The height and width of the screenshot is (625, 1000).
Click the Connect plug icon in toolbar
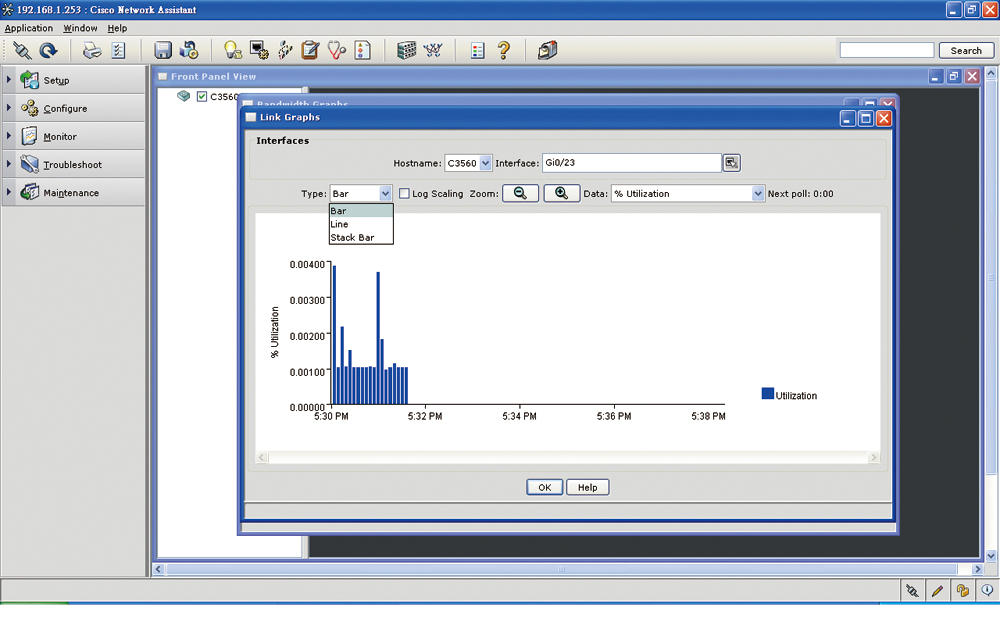22,50
